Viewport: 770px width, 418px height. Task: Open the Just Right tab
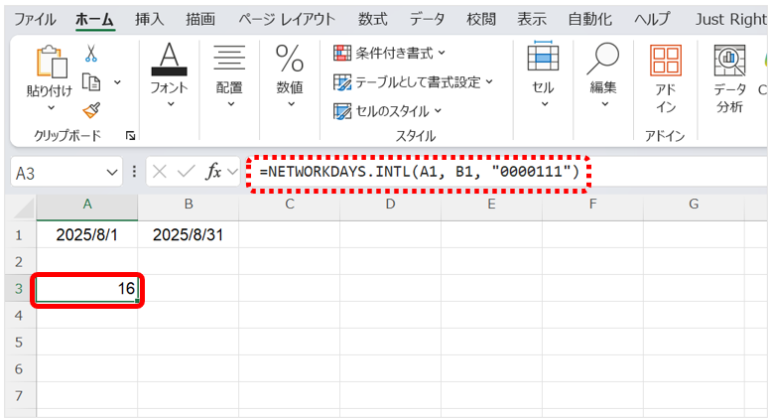731,20
